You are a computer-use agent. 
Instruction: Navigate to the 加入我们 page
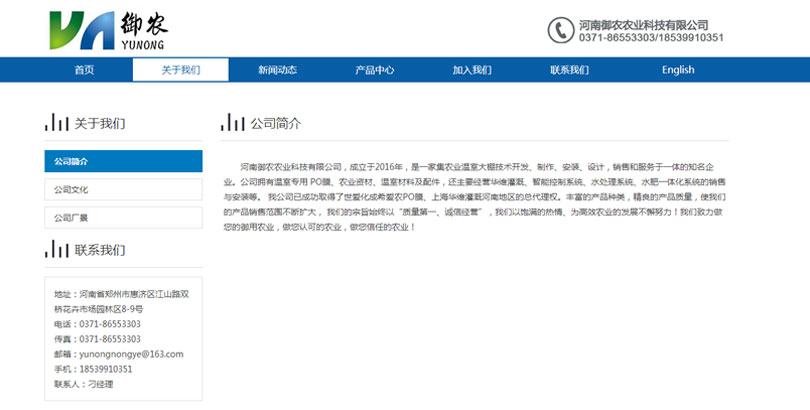click(x=472, y=70)
